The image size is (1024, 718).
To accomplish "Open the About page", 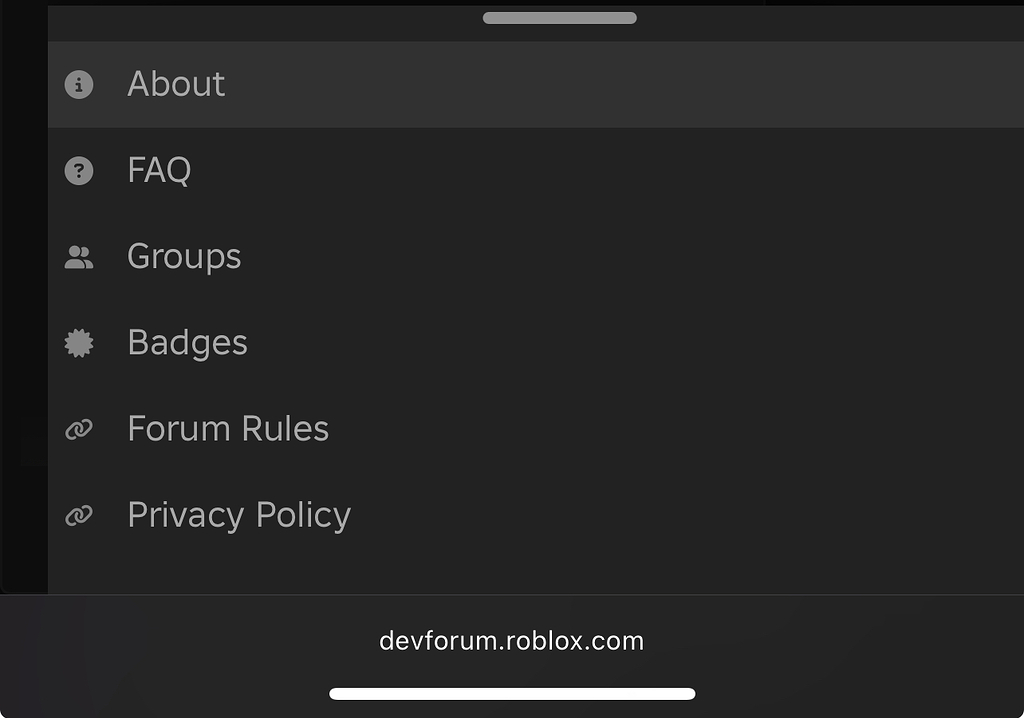I will [175, 85].
